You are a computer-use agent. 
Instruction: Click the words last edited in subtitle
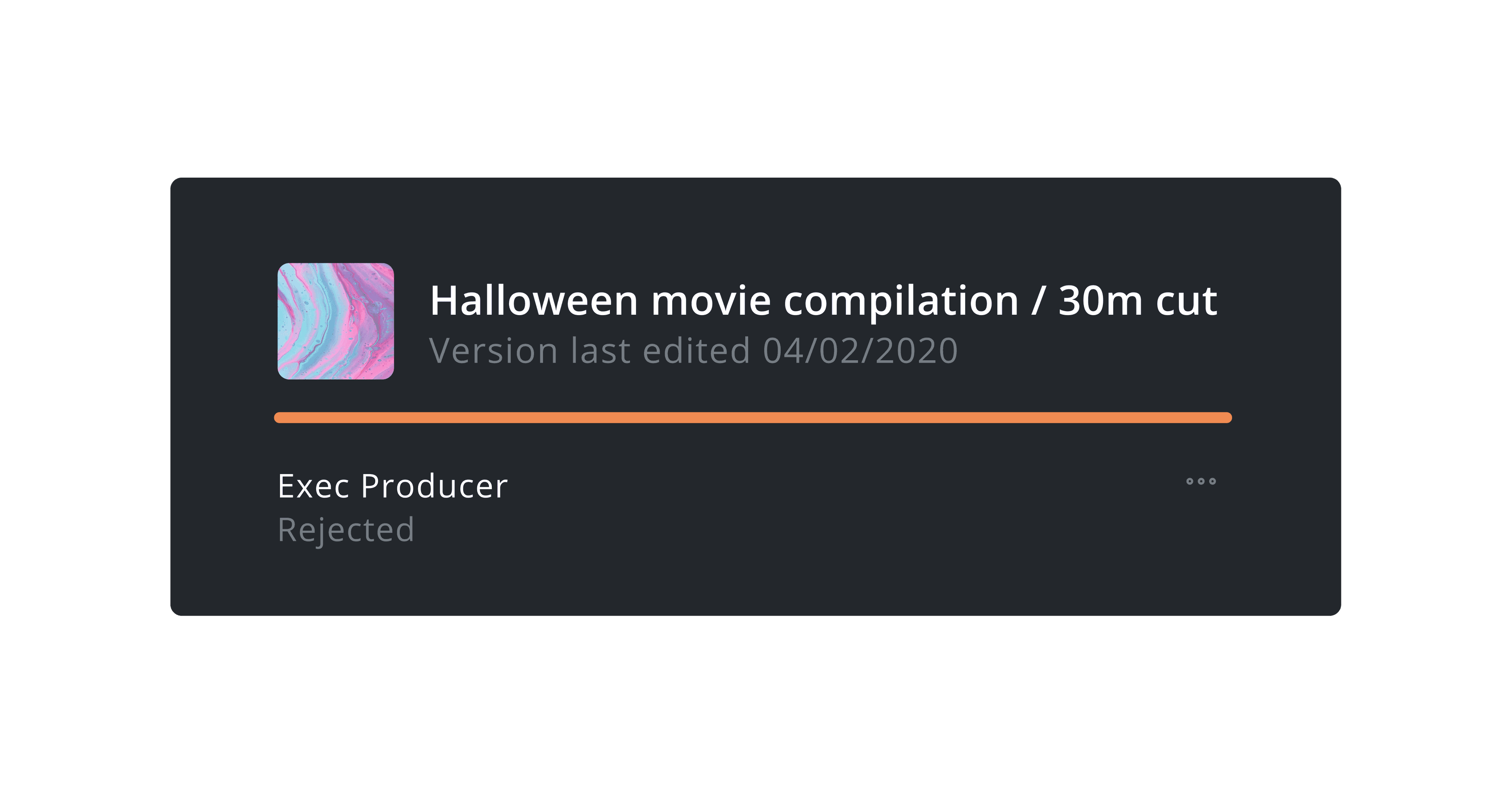click(x=660, y=351)
